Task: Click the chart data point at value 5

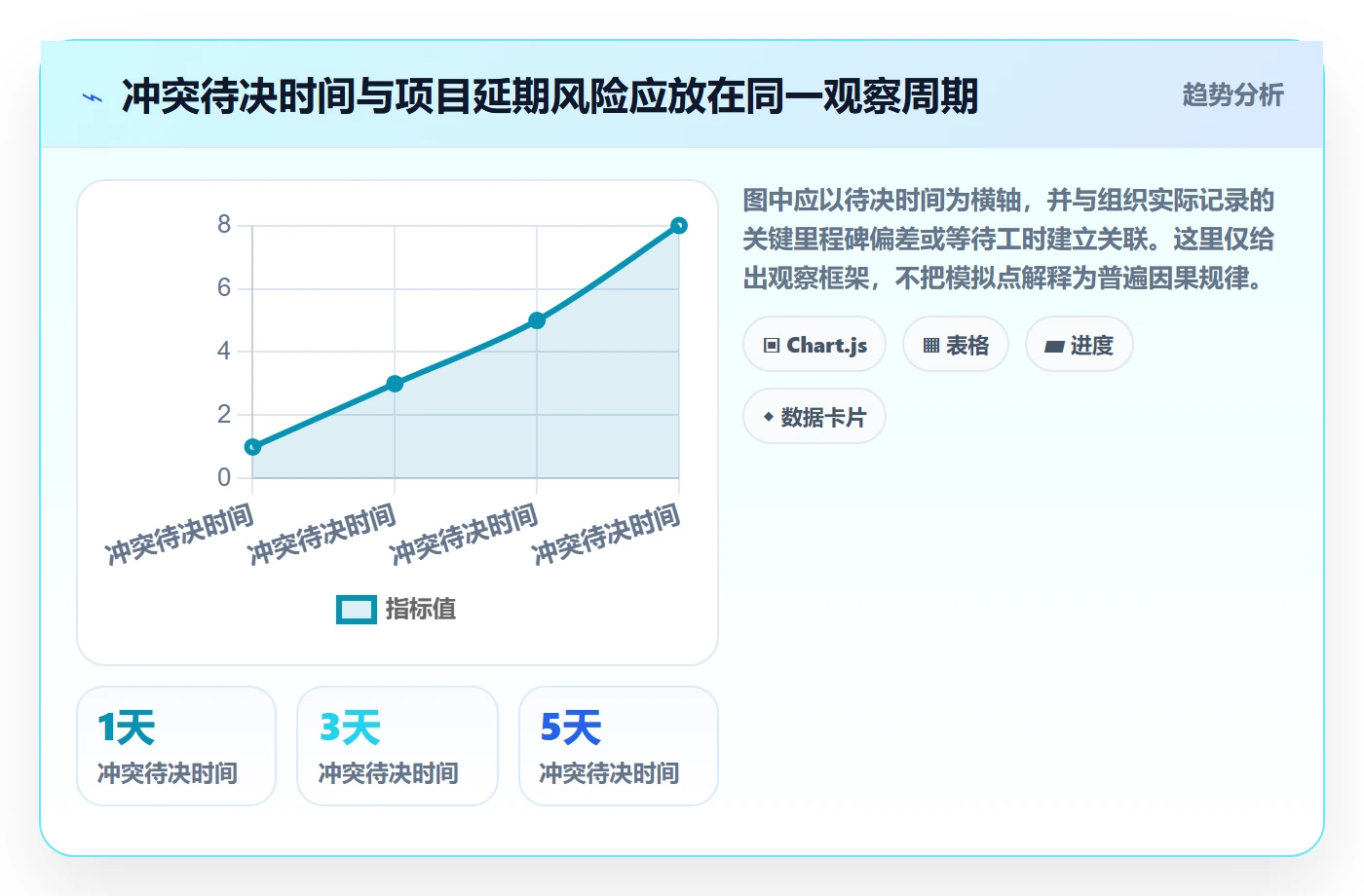Action: coord(537,320)
